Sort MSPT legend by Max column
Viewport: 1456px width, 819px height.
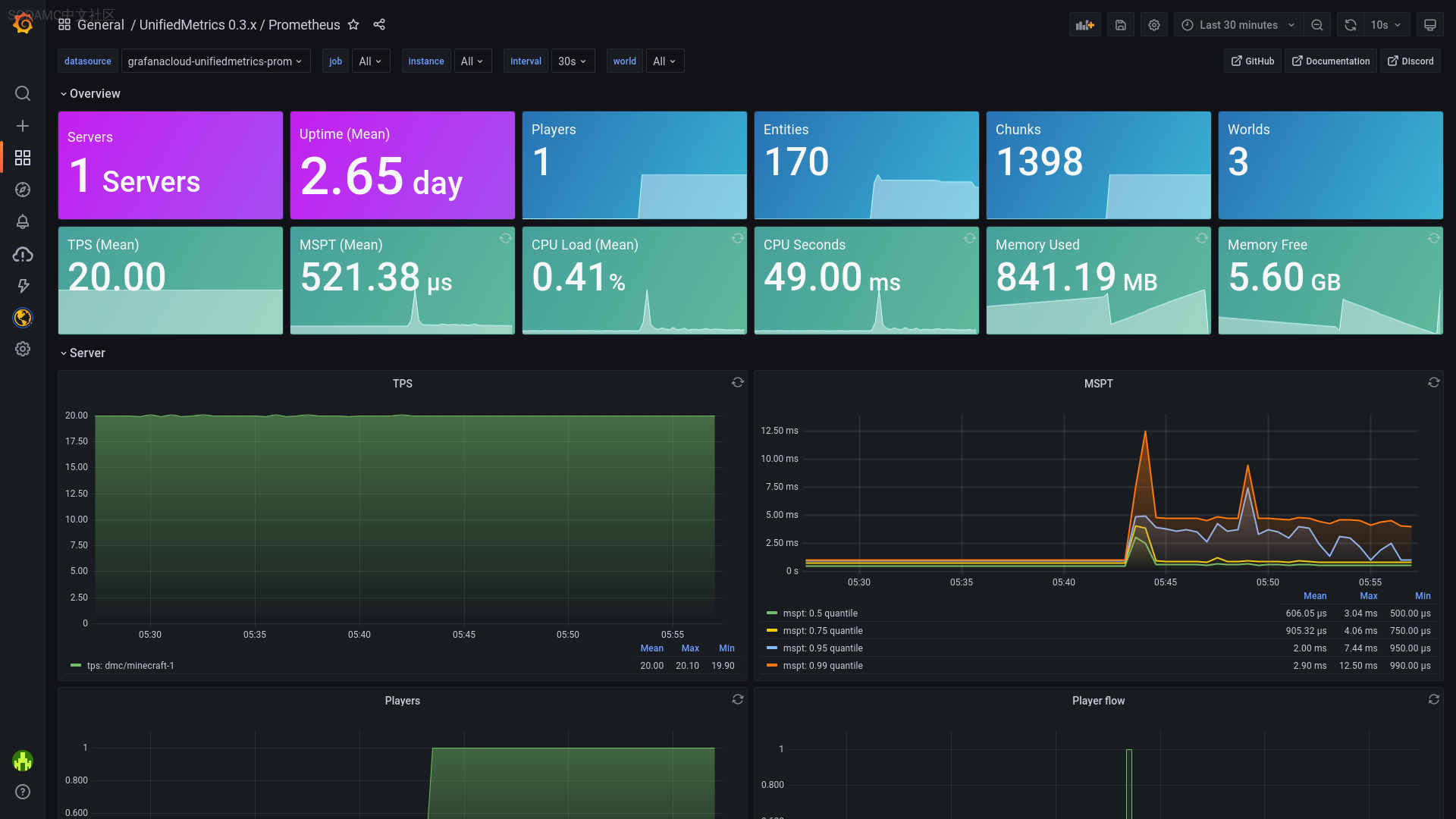coord(1368,596)
